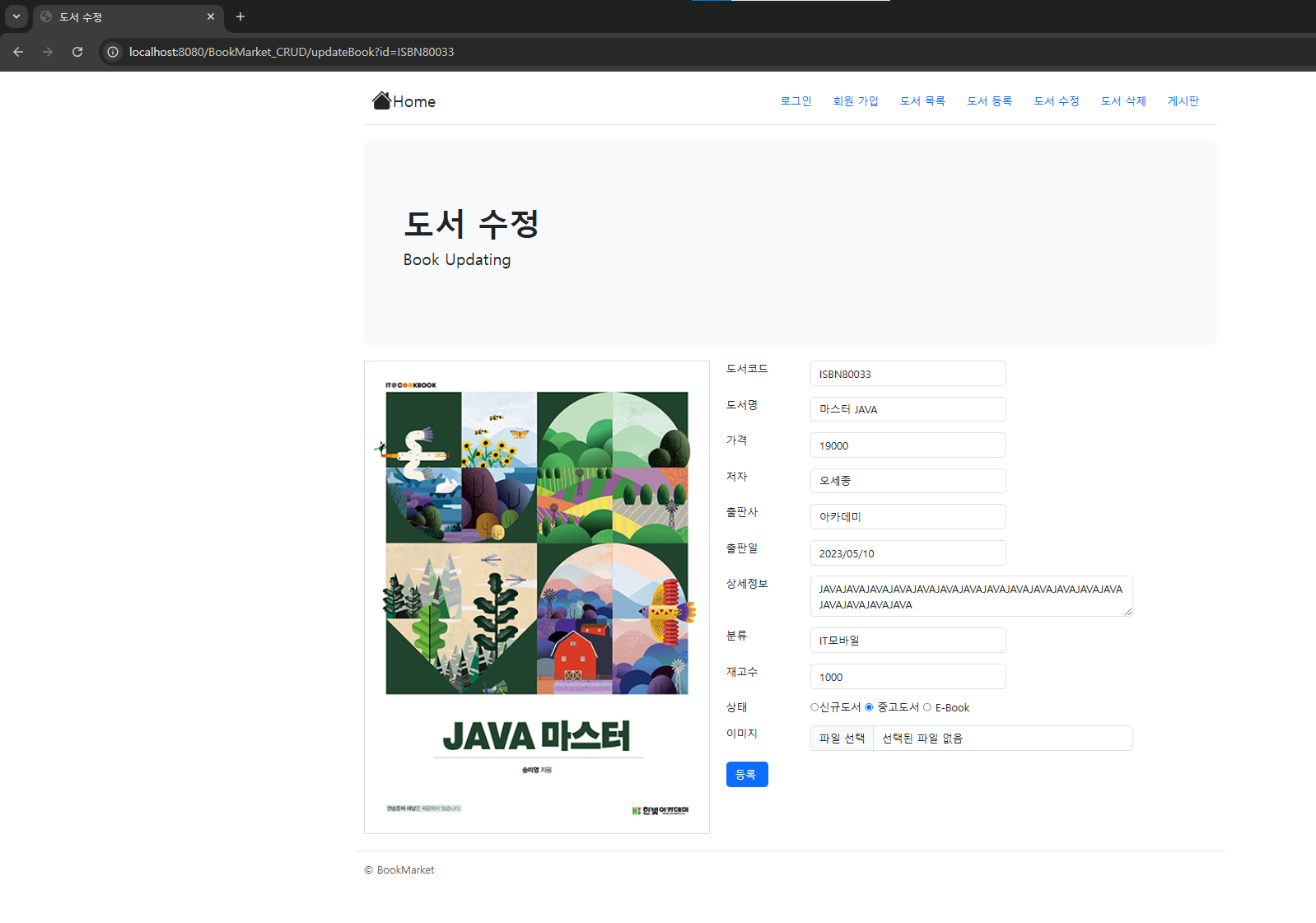Reload the page with the refresh icon
Image resolution: width=1316 pixels, height=923 pixels.
click(x=77, y=52)
